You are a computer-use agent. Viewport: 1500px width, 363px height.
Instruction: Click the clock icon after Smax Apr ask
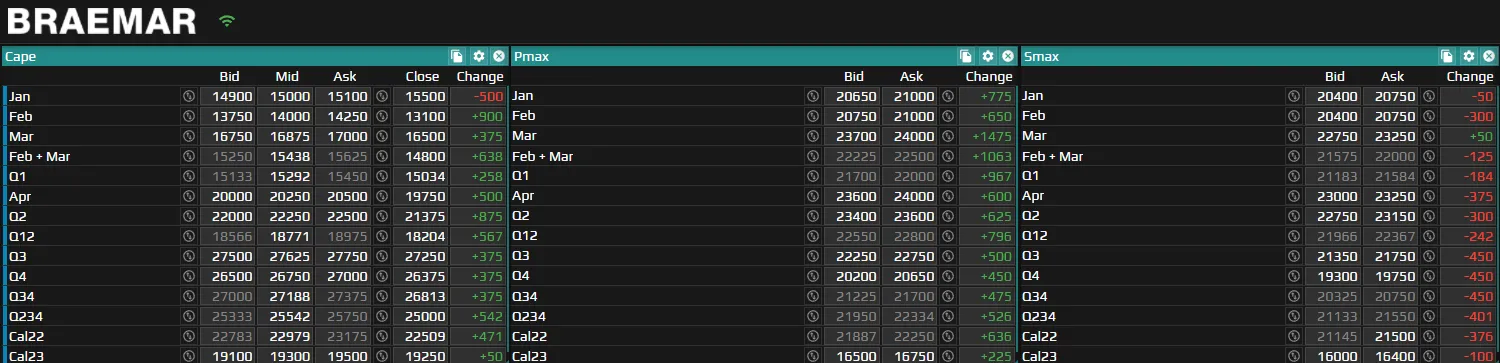coord(1429,196)
